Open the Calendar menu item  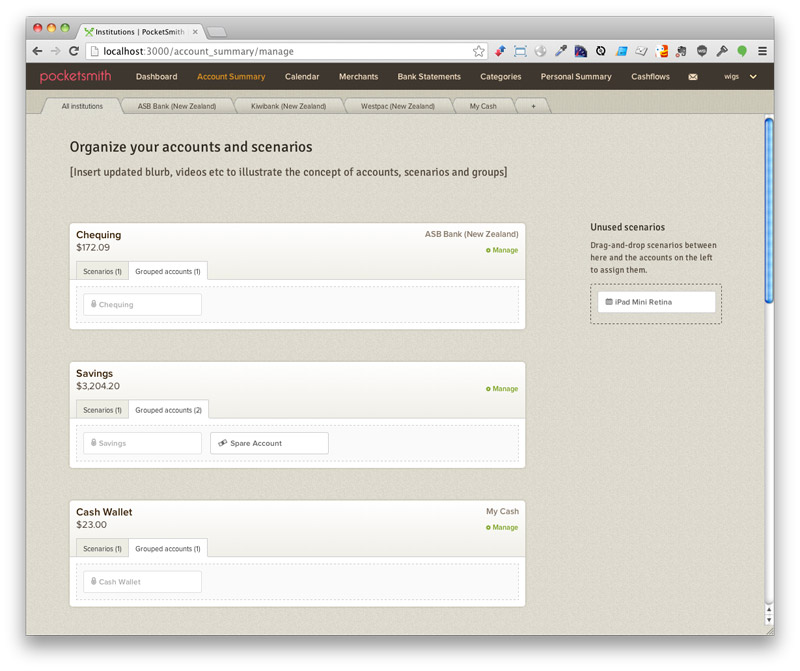pos(302,77)
